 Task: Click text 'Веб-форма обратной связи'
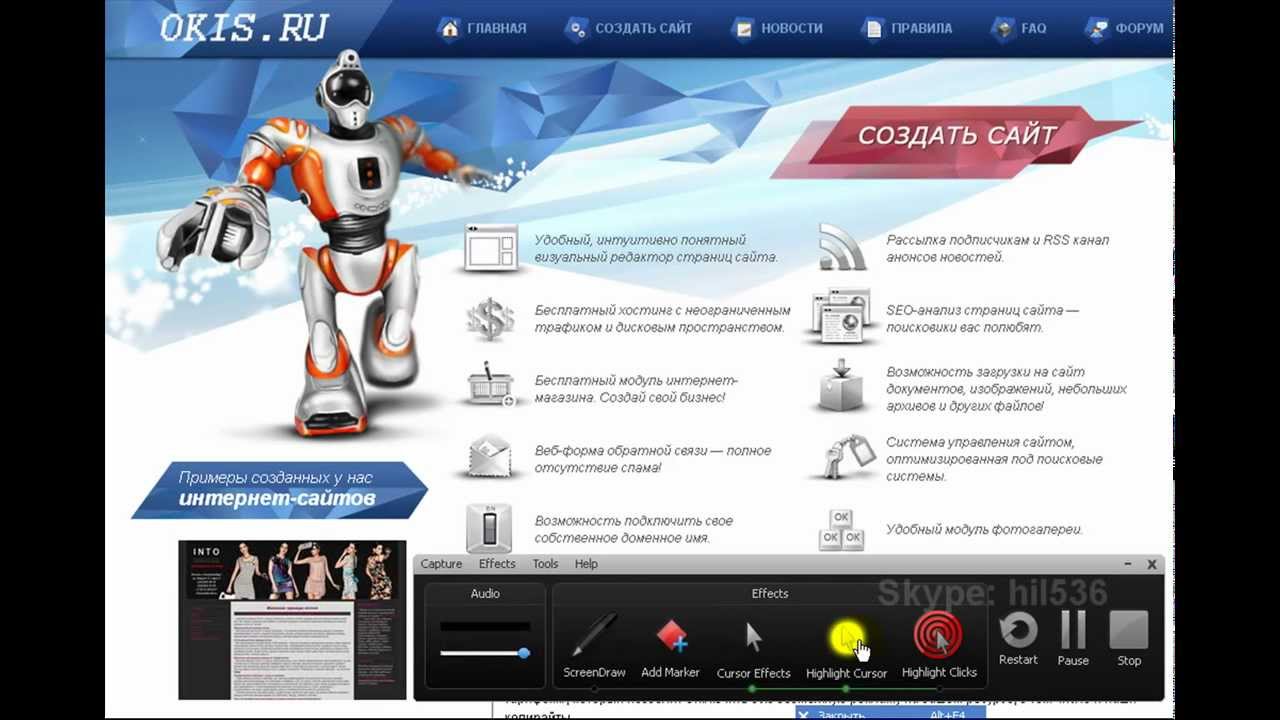pyautogui.click(x=619, y=451)
